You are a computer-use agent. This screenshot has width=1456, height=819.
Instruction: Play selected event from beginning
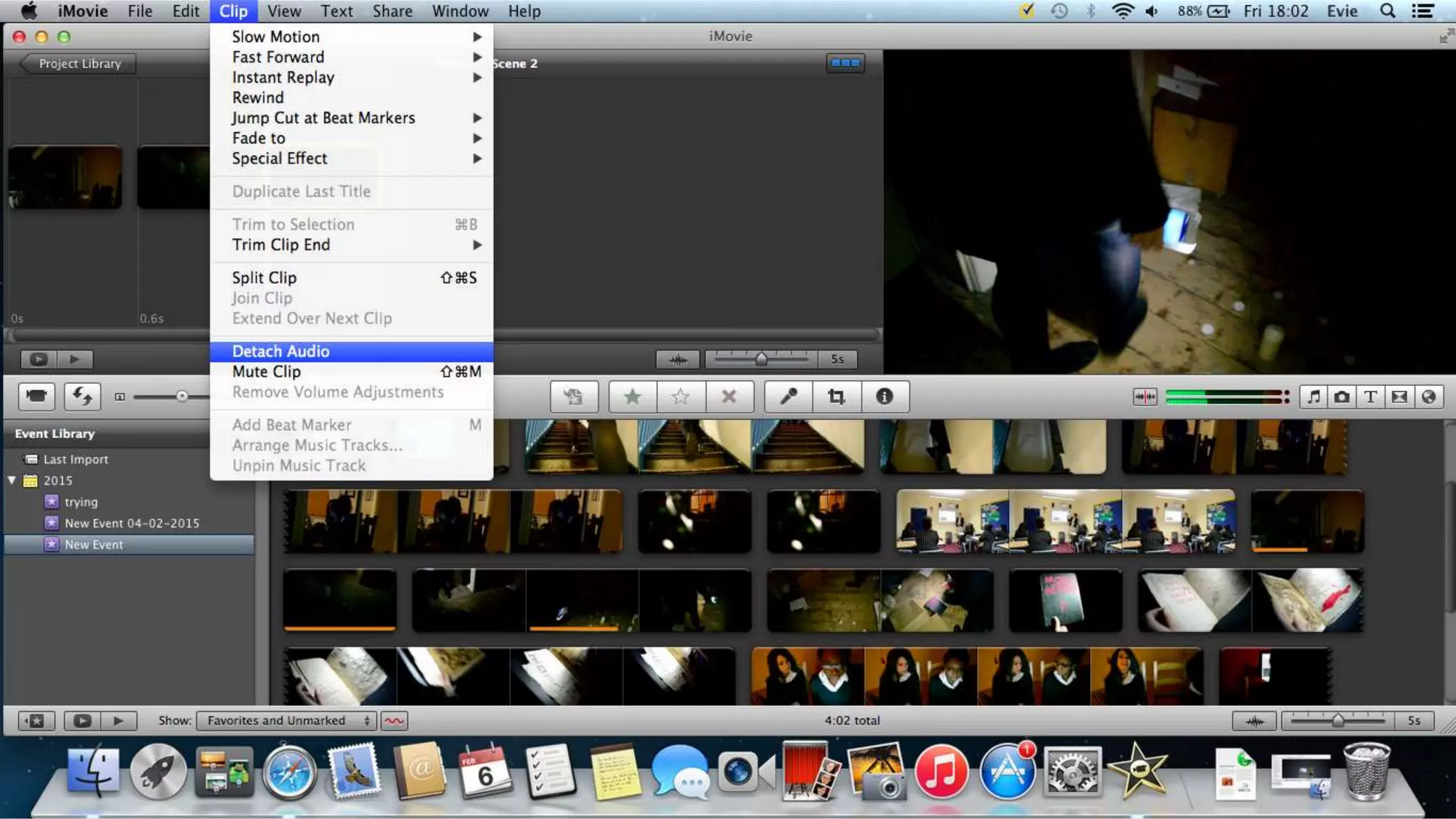tap(119, 721)
